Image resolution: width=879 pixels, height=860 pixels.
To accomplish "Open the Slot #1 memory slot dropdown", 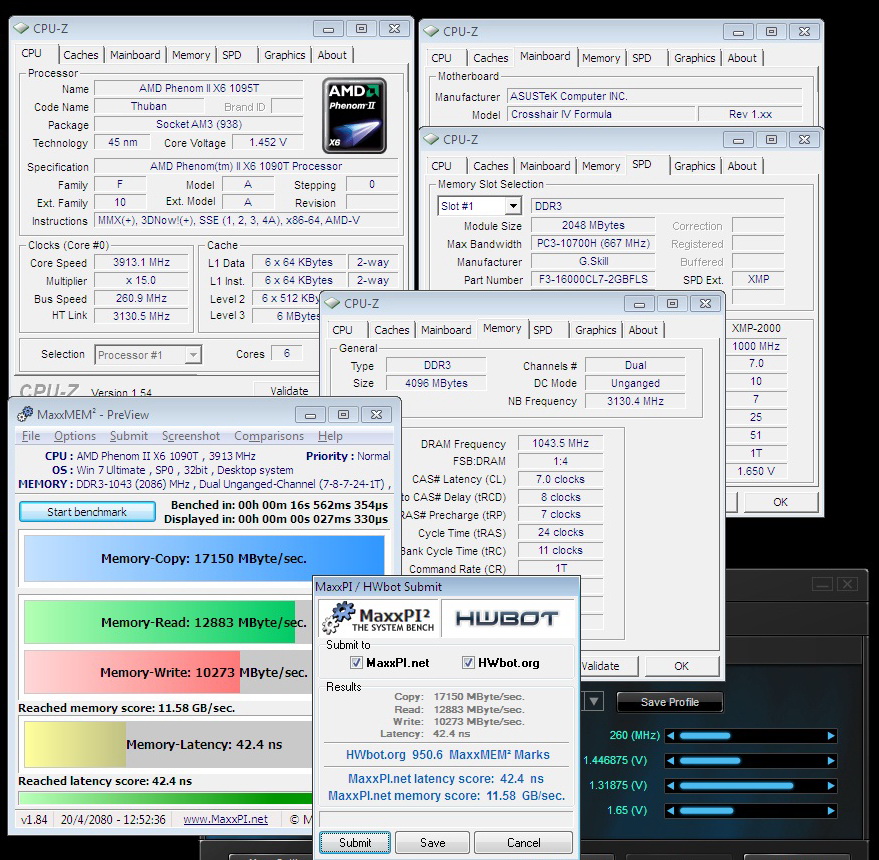I will coord(512,206).
